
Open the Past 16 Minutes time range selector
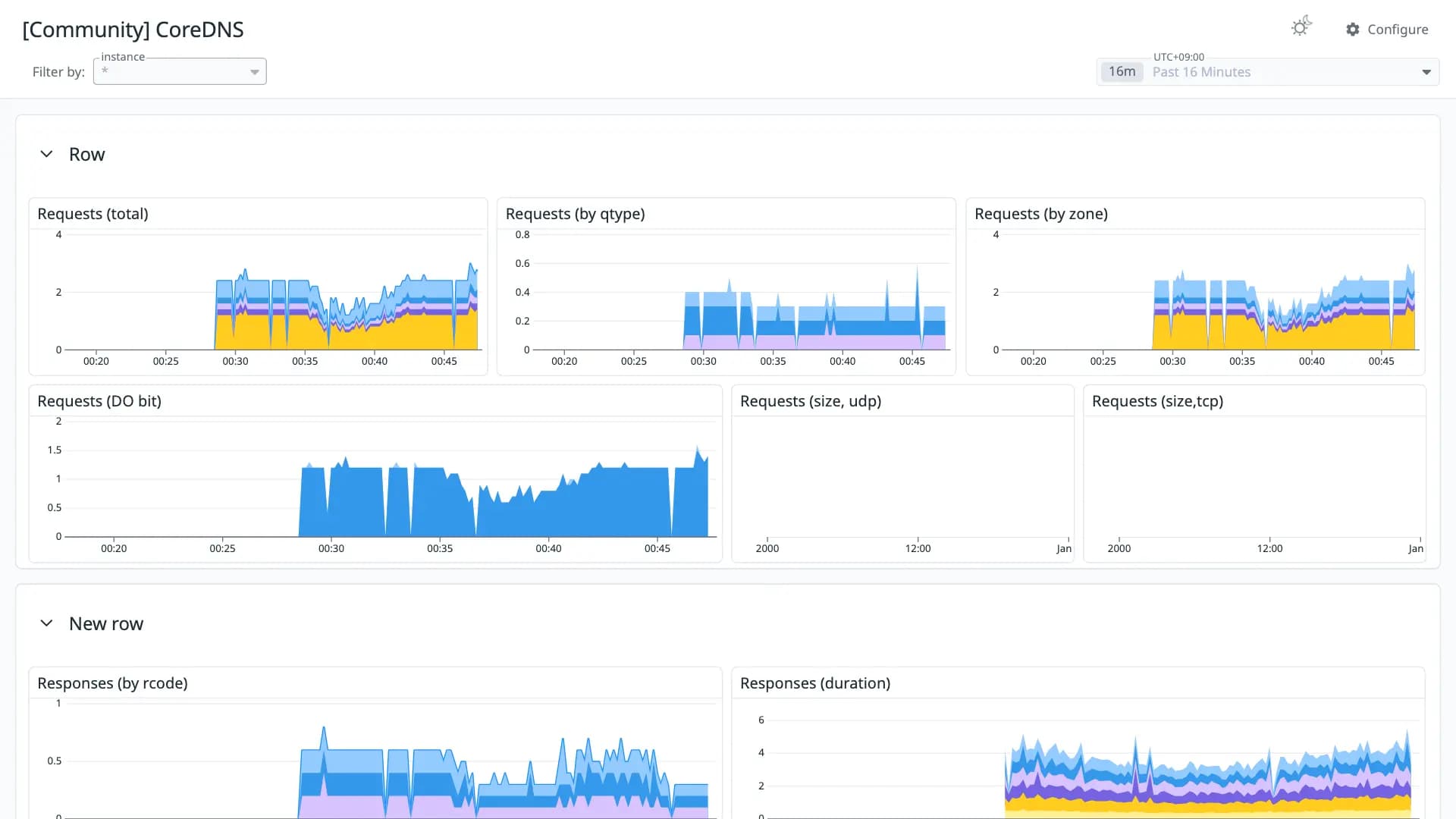click(1268, 72)
